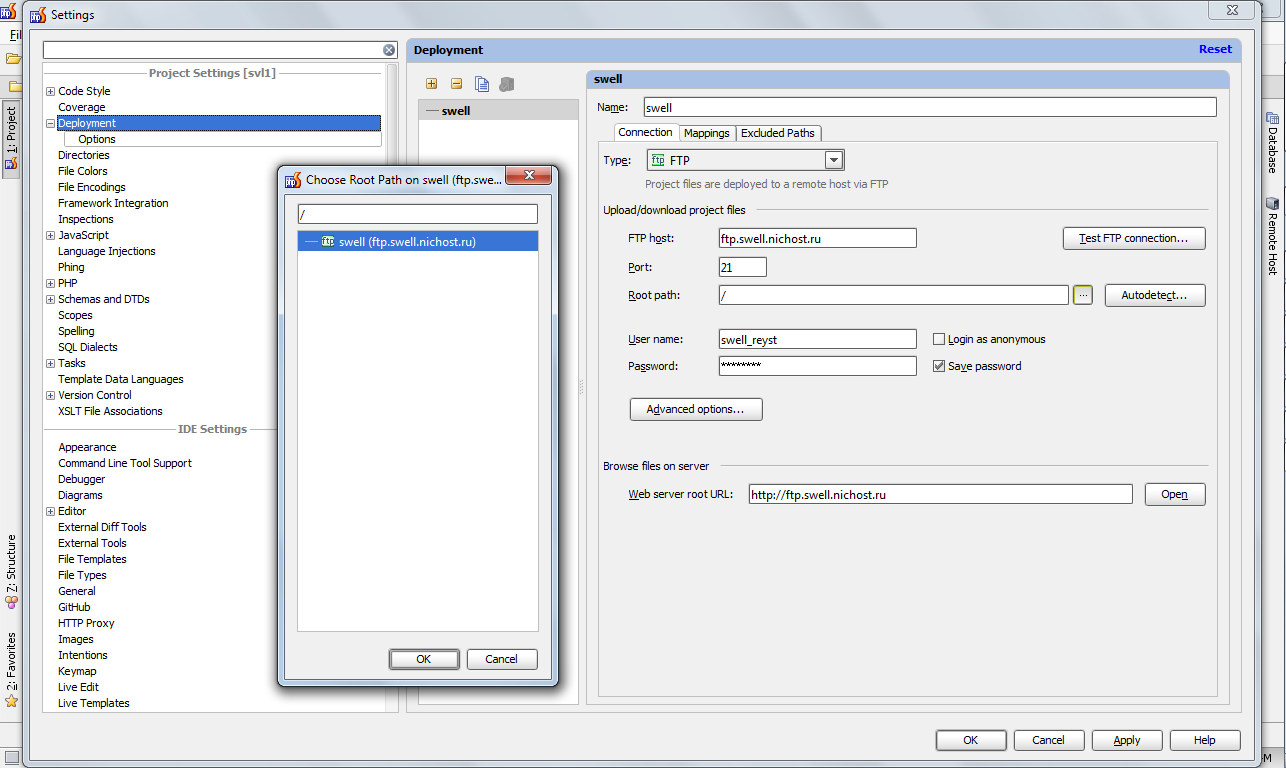This screenshot has height=768, width=1286.
Task: Open the Remote Host tool window
Action: tap(1272, 236)
